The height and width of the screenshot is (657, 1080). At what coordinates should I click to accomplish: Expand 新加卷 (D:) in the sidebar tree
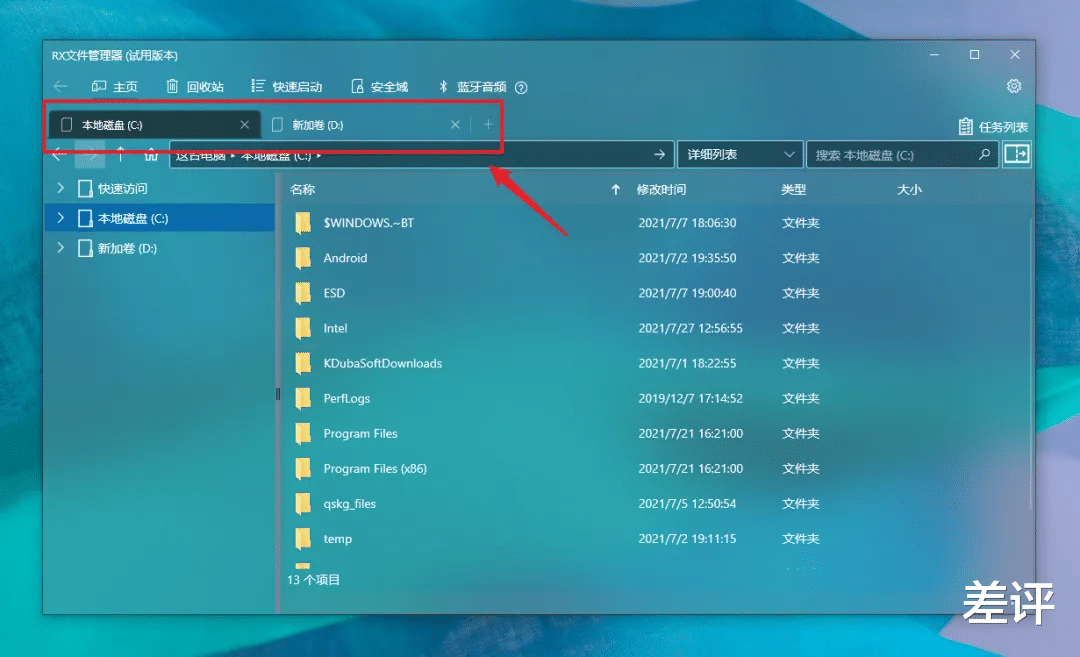click(60, 248)
